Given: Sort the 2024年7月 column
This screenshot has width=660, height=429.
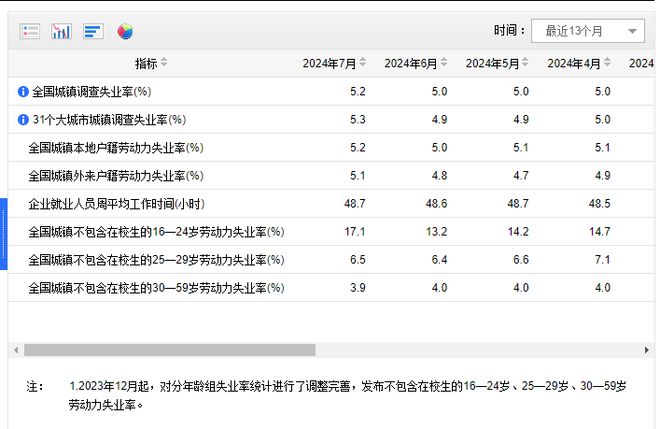Looking at the screenshot, I should pyautogui.click(x=362, y=62).
